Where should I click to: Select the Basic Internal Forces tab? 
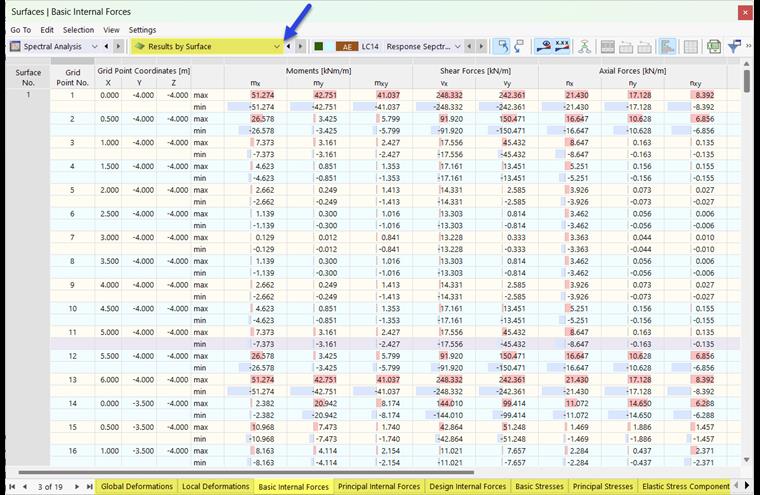tap(293, 486)
